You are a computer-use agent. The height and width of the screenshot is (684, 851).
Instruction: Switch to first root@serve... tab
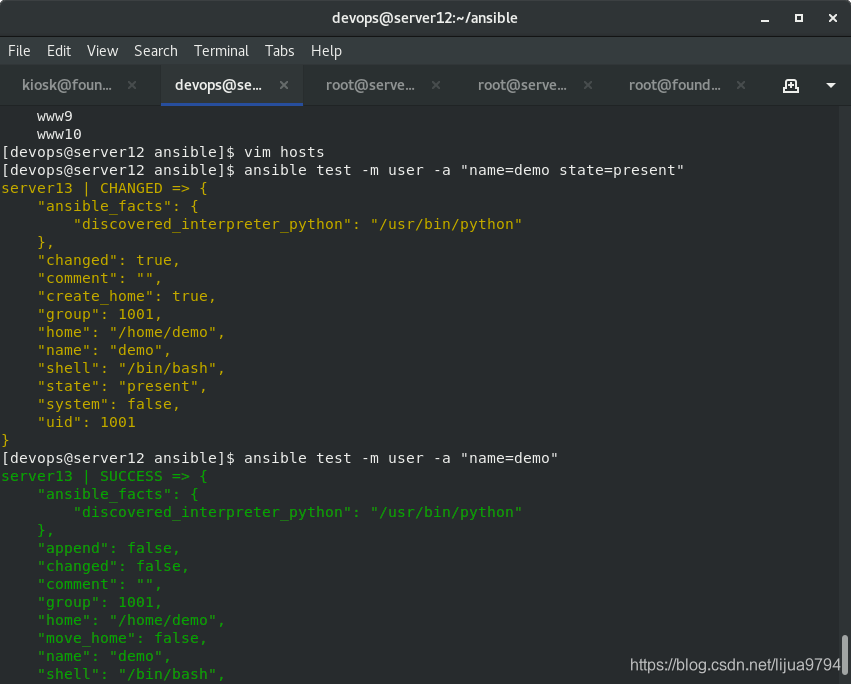tap(370, 85)
